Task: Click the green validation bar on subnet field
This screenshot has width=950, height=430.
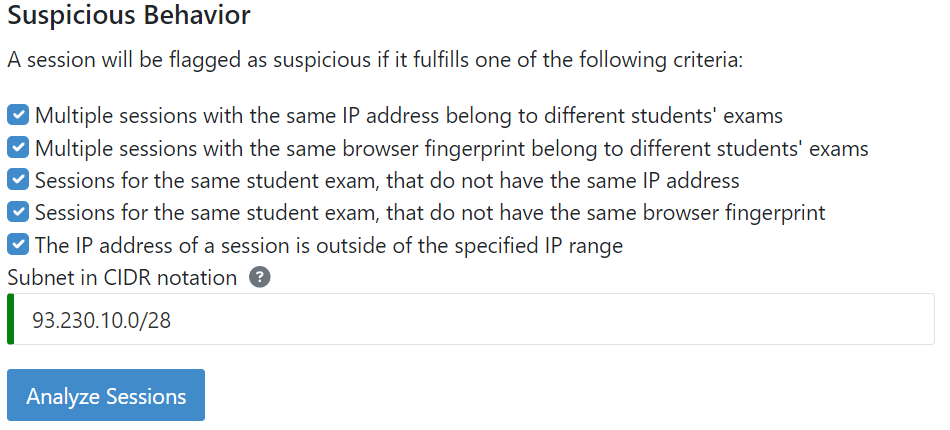Action: (x=9, y=320)
